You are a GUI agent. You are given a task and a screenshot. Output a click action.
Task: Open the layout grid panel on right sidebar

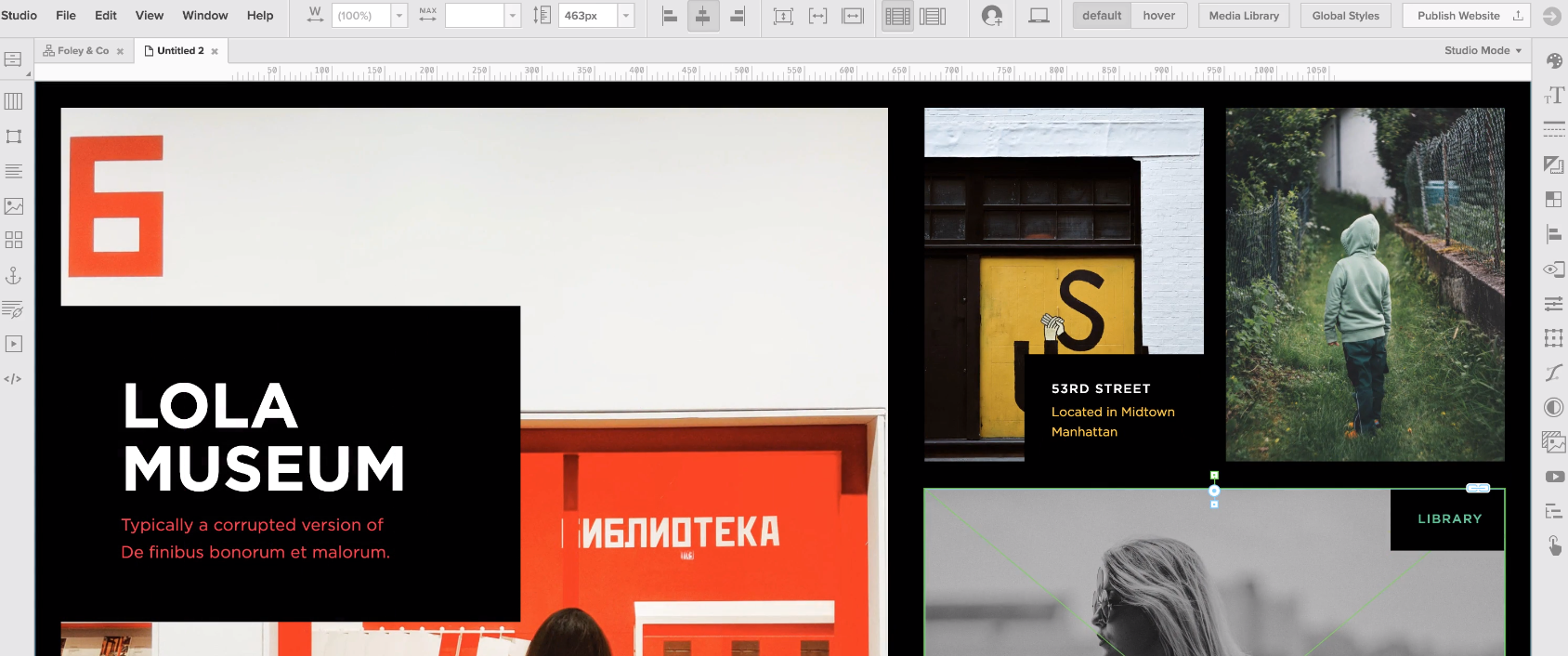point(1554,199)
